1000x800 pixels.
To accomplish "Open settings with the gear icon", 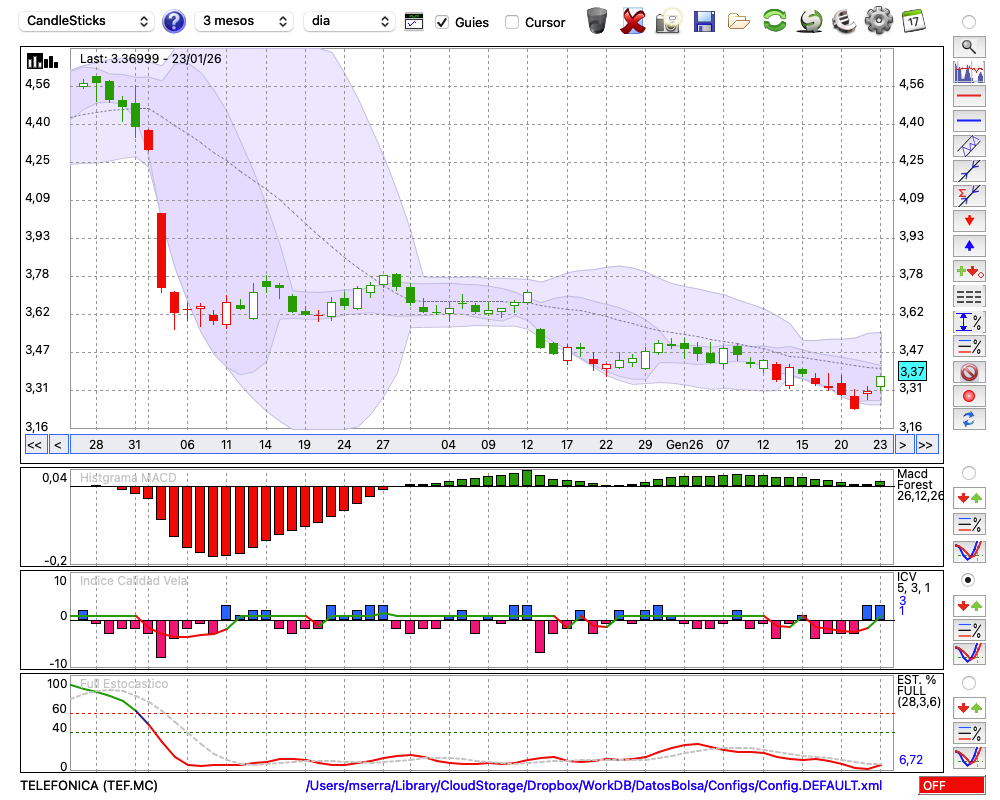I will [x=878, y=20].
